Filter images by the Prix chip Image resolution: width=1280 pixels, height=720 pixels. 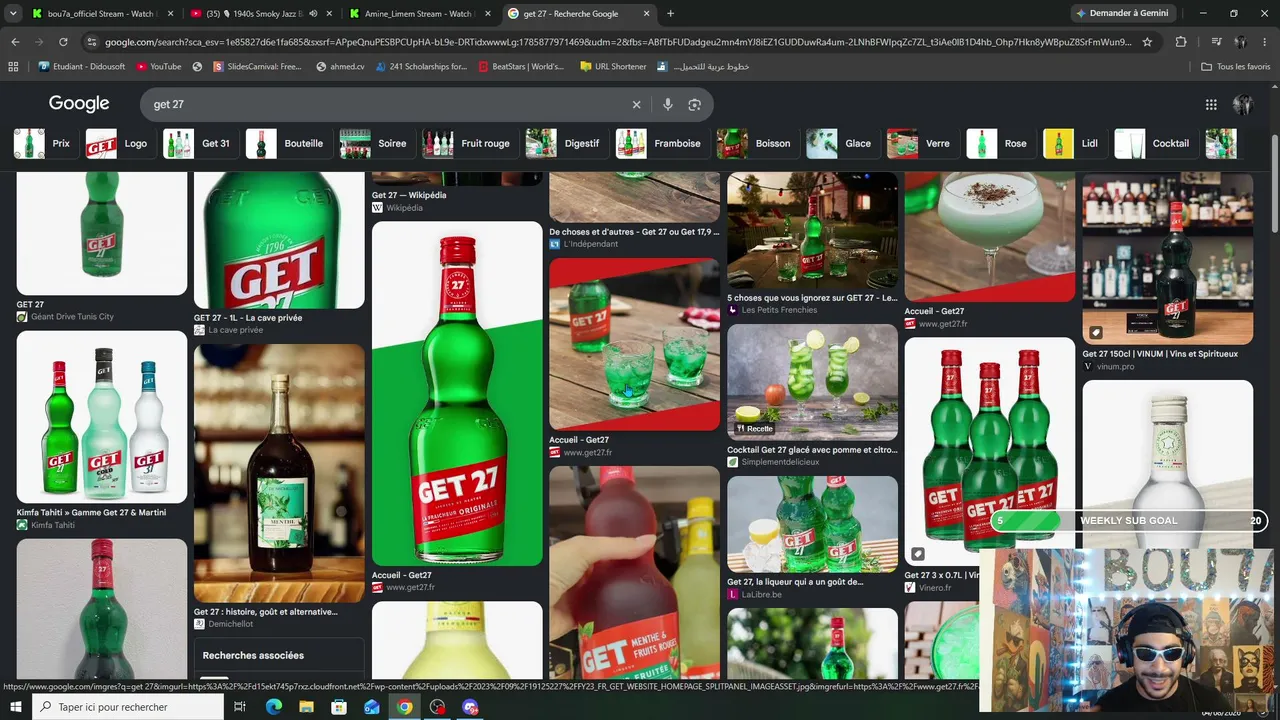tap(43, 143)
